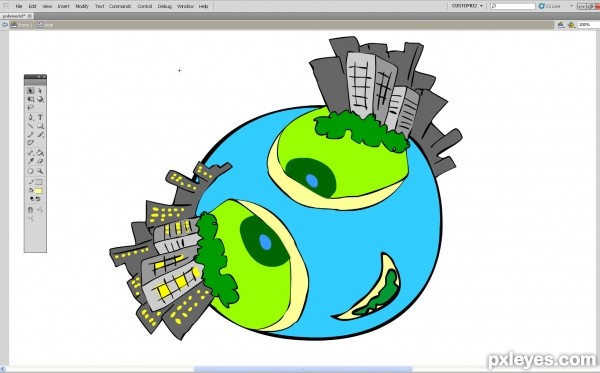This screenshot has width=600, height=373.
Task: Select the Rectangle tool
Action: point(40,126)
